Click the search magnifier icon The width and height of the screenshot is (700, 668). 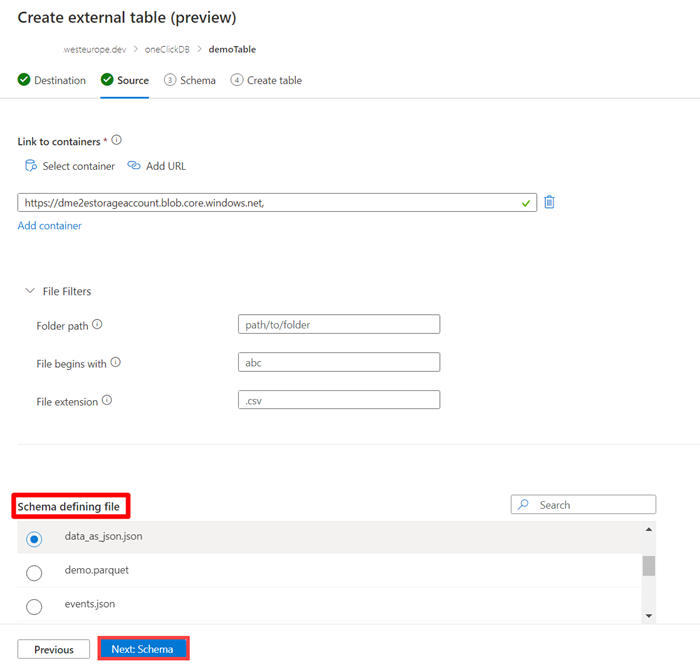(524, 505)
